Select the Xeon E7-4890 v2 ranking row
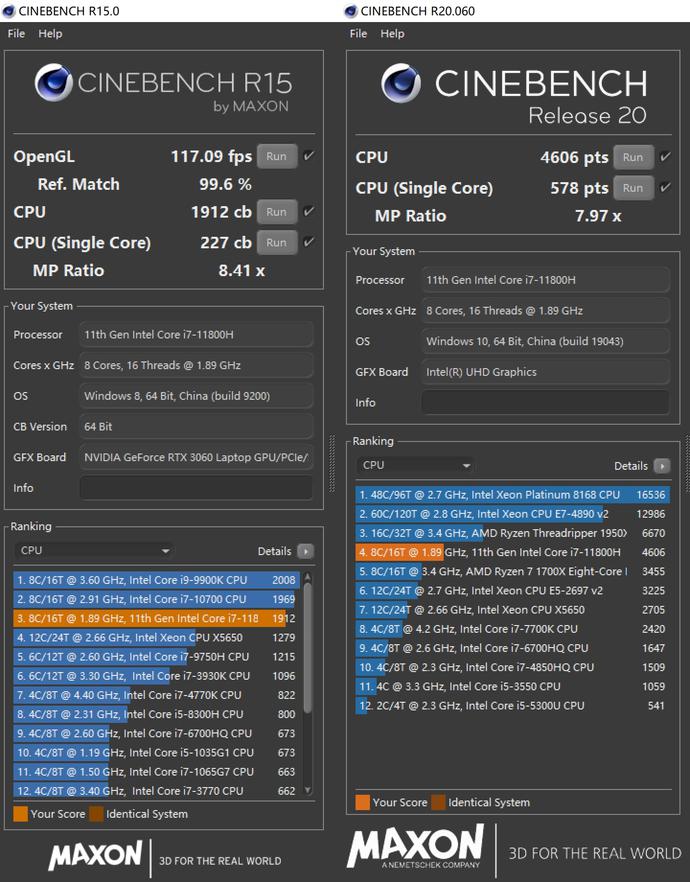Screen dimensions: 690x882 [x=512, y=514]
